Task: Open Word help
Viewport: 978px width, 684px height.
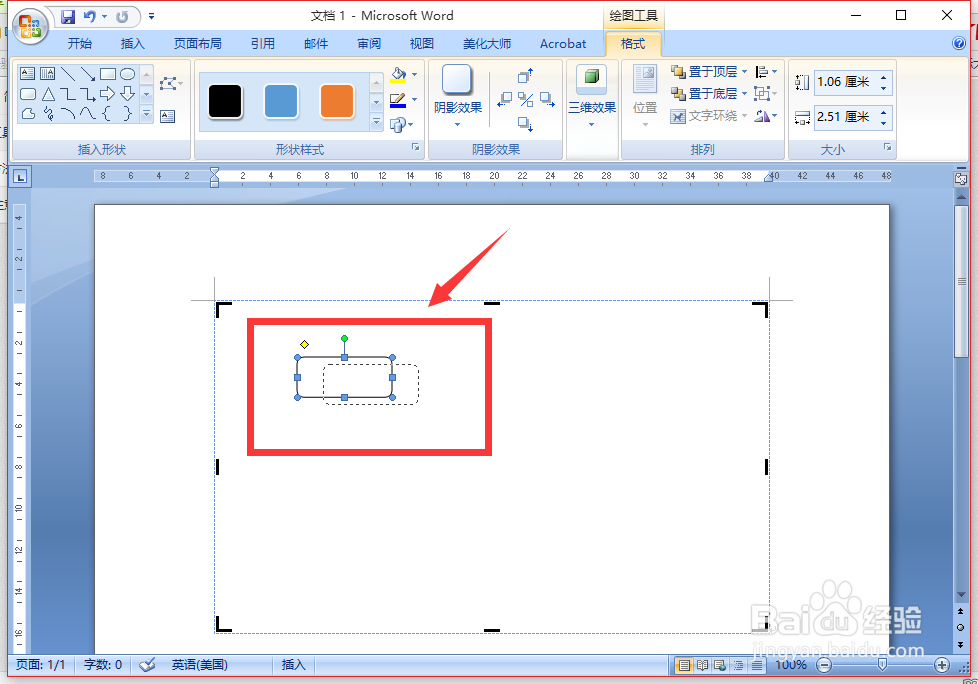Action: click(959, 43)
